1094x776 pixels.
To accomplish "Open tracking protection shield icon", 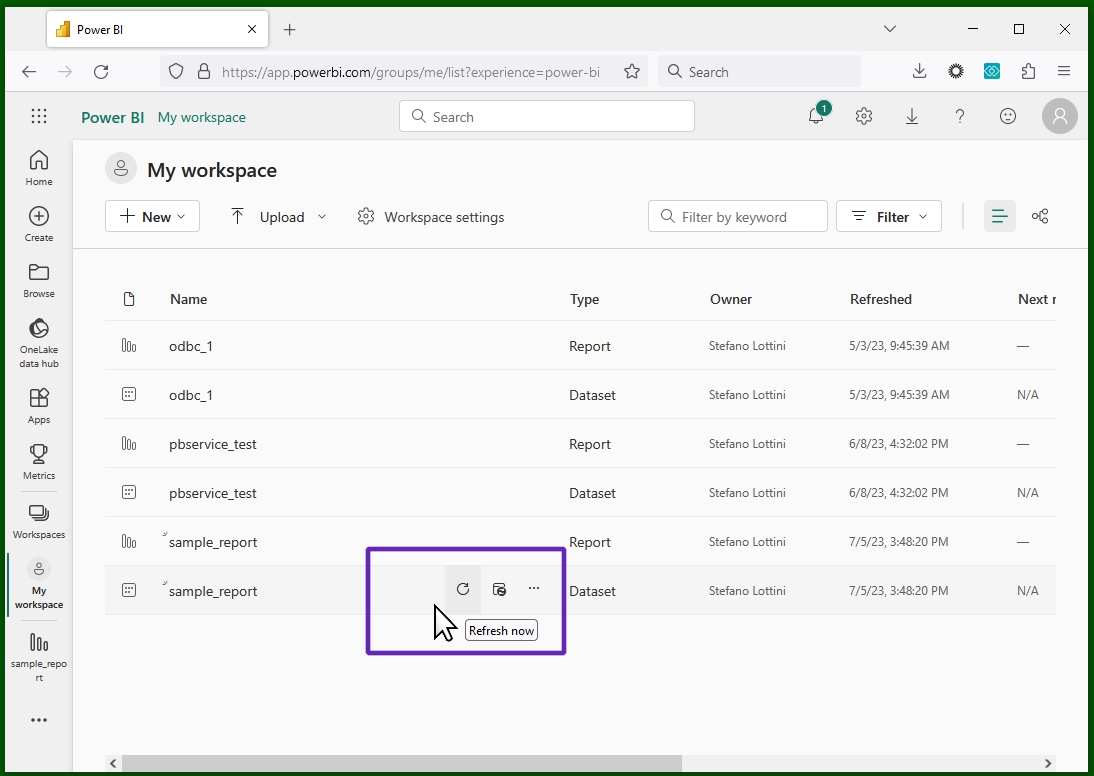I will tap(176, 71).
